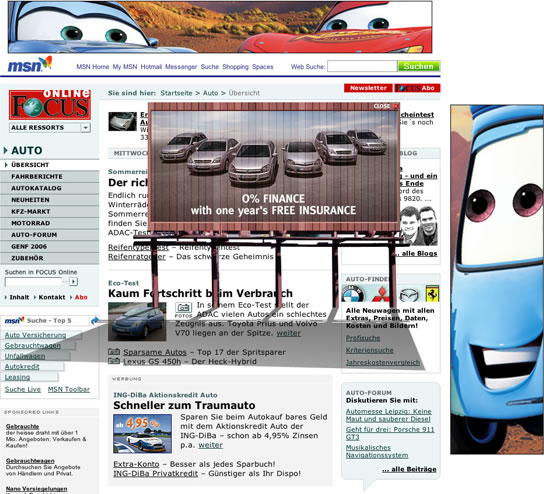The width and height of the screenshot is (544, 494).
Task: Open Kriteriensuche link
Action: [369, 350]
